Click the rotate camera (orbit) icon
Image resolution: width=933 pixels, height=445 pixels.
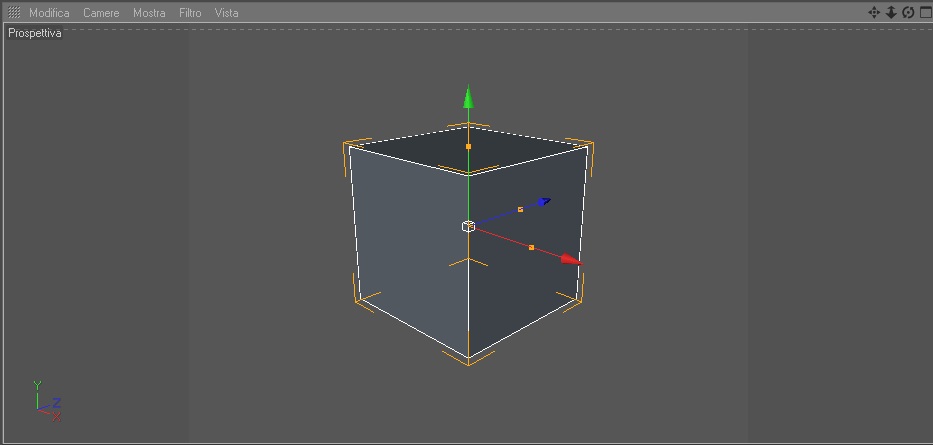908,12
